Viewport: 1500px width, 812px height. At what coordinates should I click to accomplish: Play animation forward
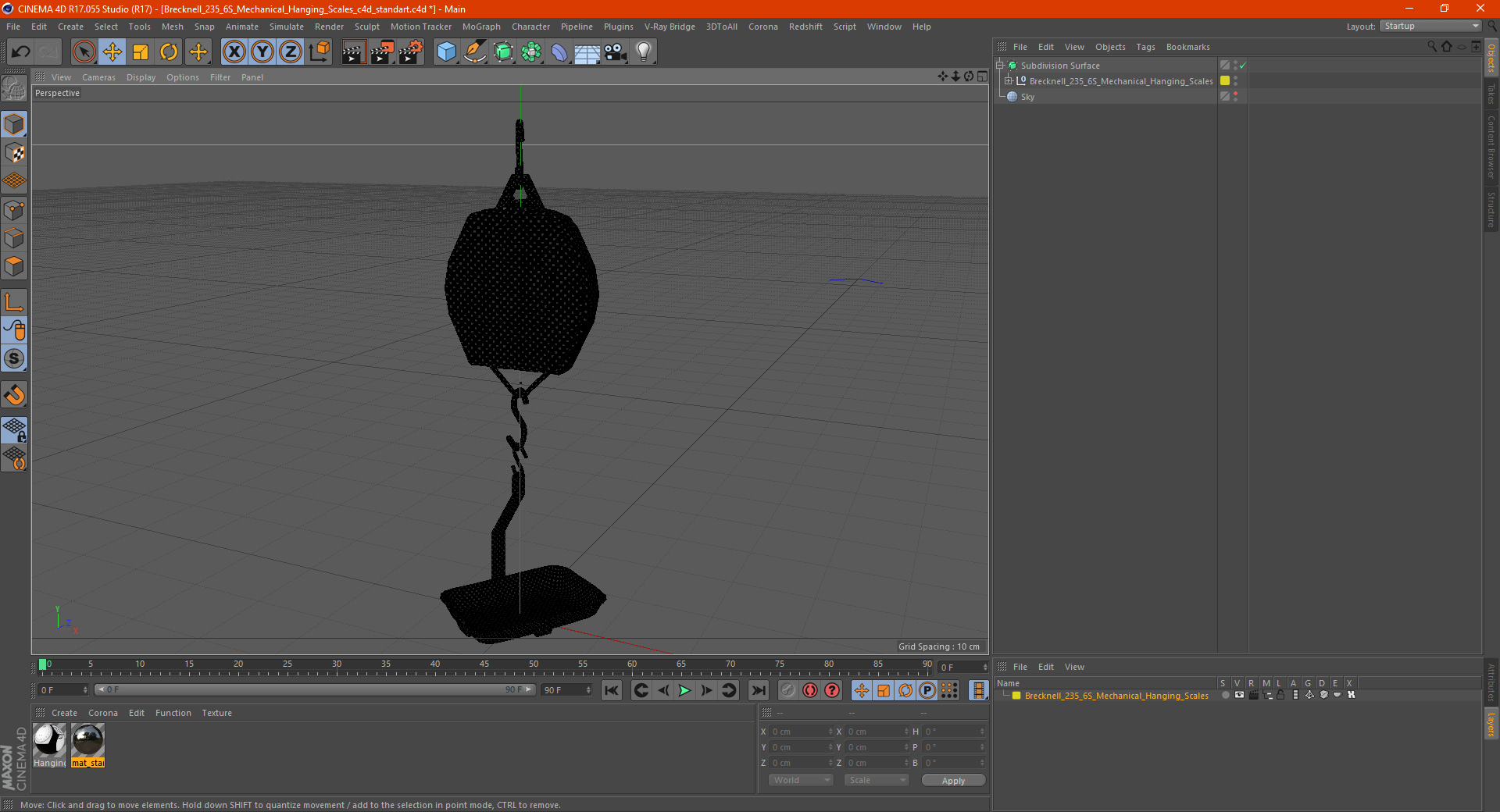(684, 690)
